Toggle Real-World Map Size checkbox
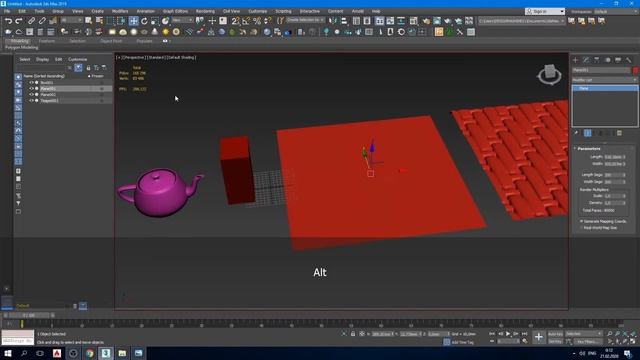Image resolution: width=640 pixels, height=360 pixels. pos(582,228)
